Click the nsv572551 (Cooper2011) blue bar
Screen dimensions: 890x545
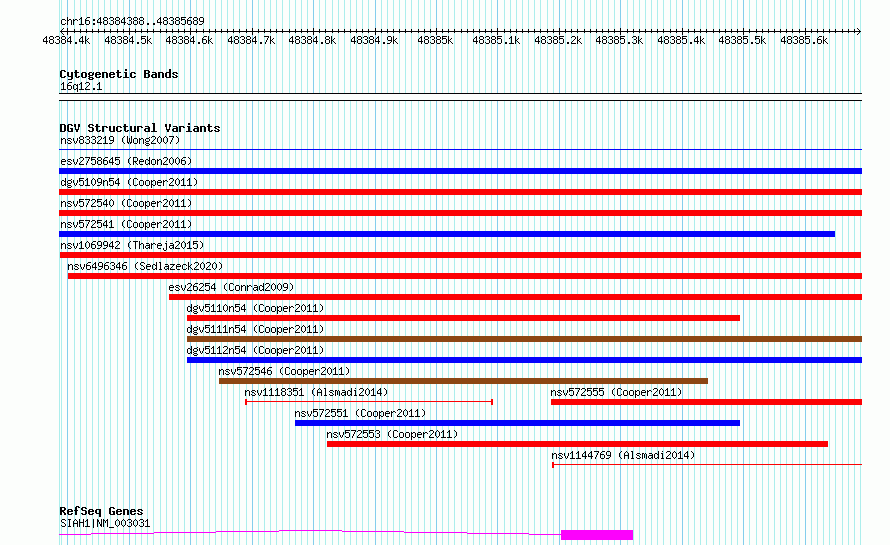coord(517,423)
